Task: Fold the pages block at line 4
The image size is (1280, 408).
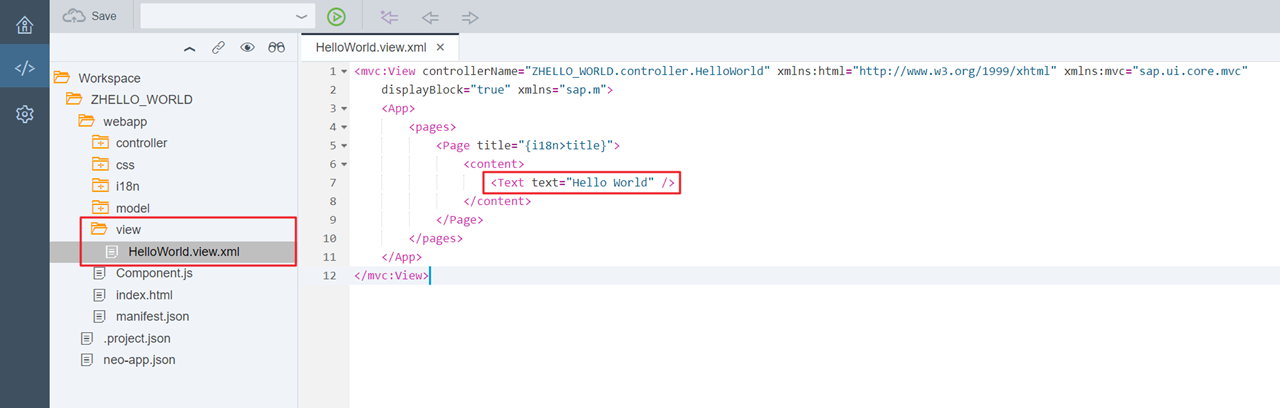Action: (344, 127)
